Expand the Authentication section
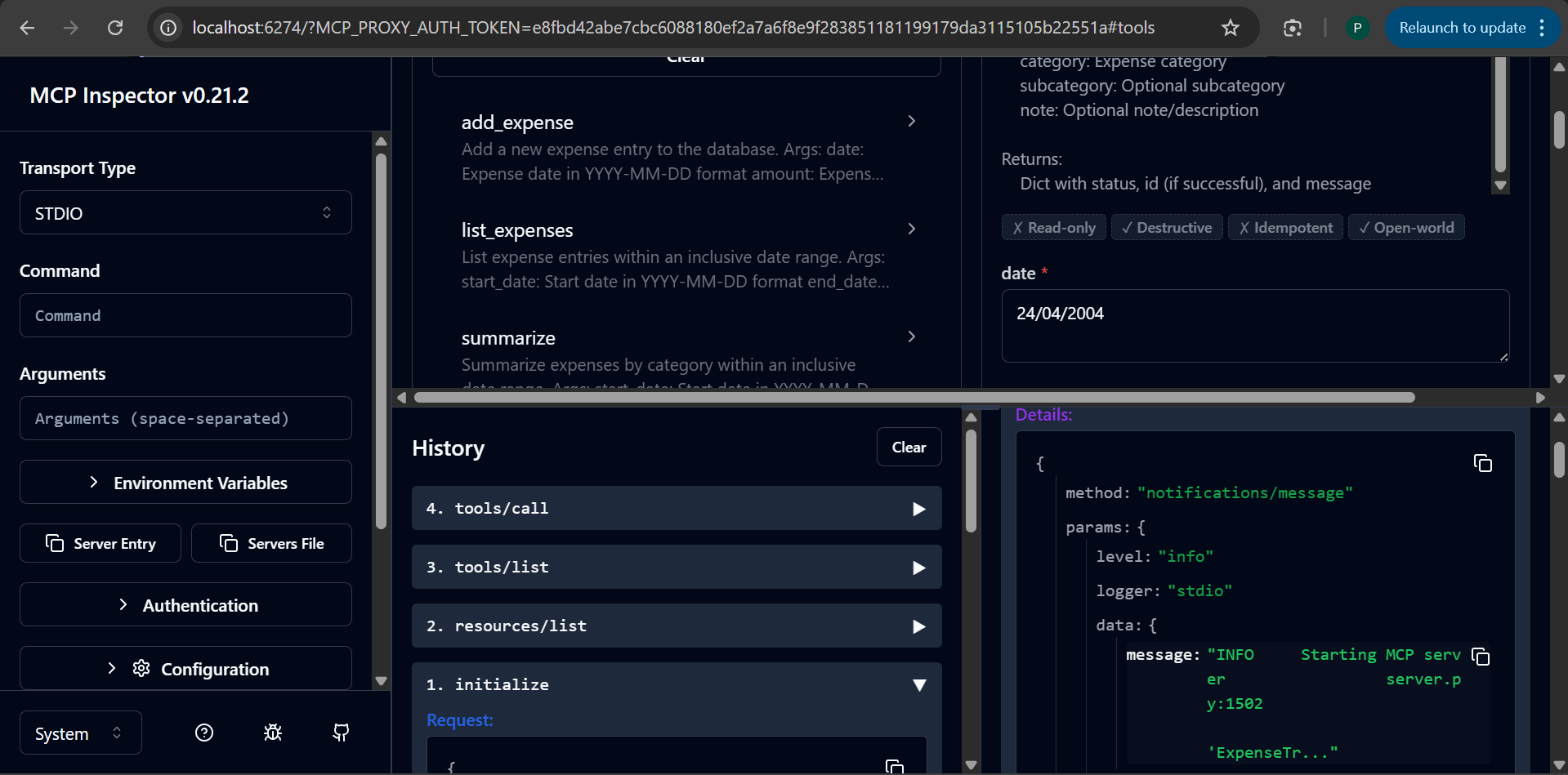This screenshot has height=775, width=1568. (x=185, y=605)
